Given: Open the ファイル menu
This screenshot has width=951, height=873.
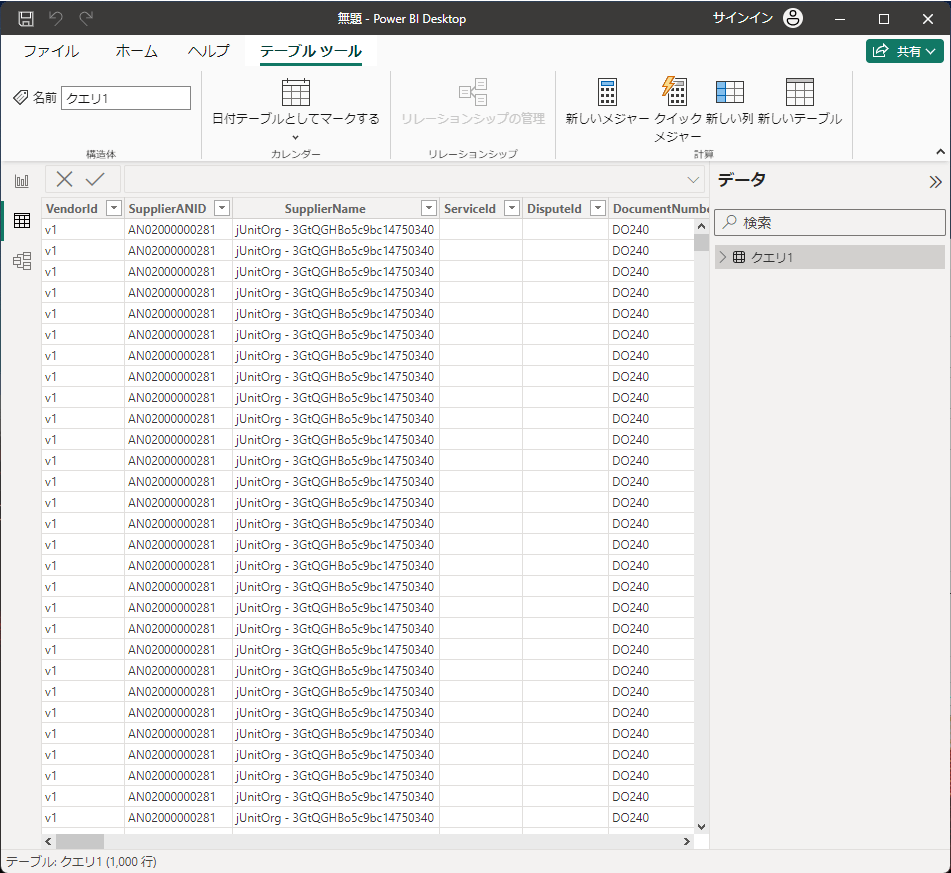Looking at the screenshot, I should click(x=52, y=51).
